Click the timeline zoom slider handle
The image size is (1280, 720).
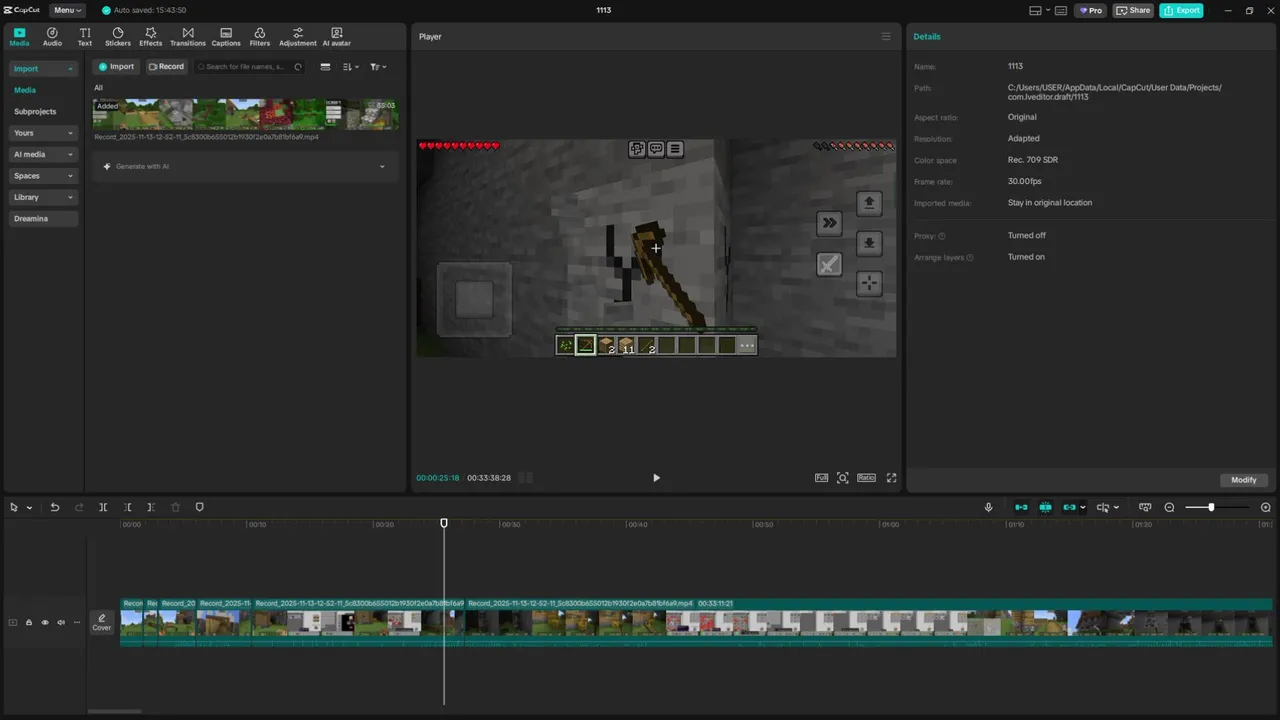(x=1210, y=507)
